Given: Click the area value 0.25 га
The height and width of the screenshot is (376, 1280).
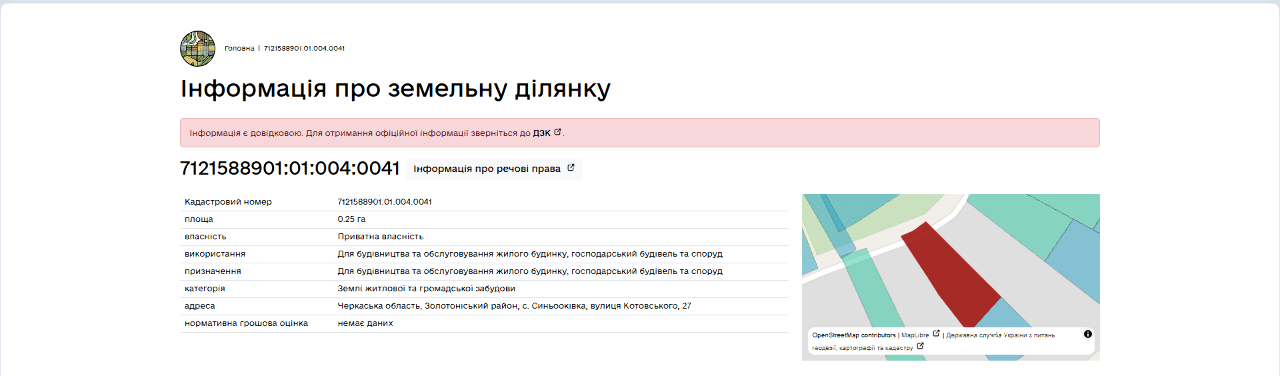Looking at the screenshot, I should 352,219.
